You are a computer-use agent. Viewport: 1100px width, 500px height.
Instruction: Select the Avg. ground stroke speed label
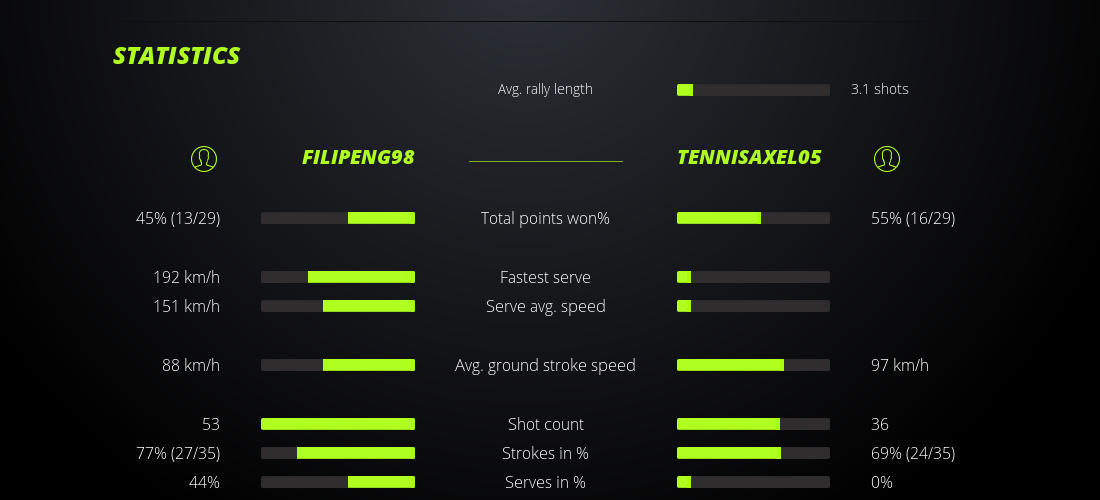tap(545, 365)
